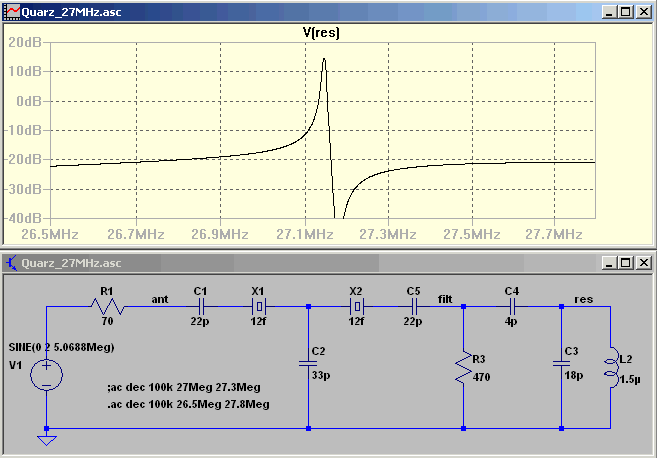Screen dimensions: 657x458
Task: Click the V(res) trace label
Action: [321, 32]
